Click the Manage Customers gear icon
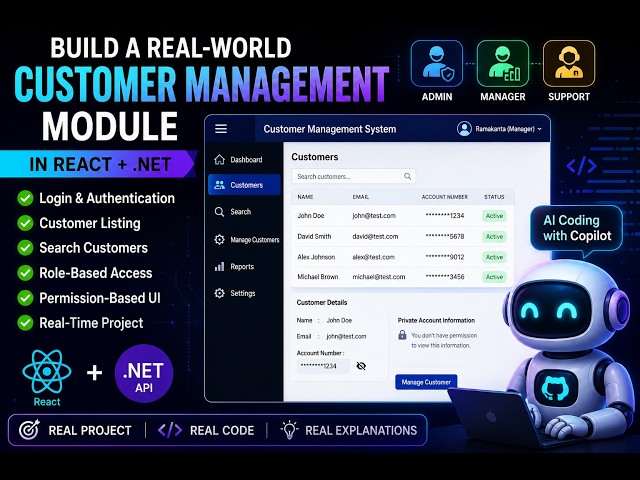This screenshot has width=640, height=480. click(x=220, y=240)
